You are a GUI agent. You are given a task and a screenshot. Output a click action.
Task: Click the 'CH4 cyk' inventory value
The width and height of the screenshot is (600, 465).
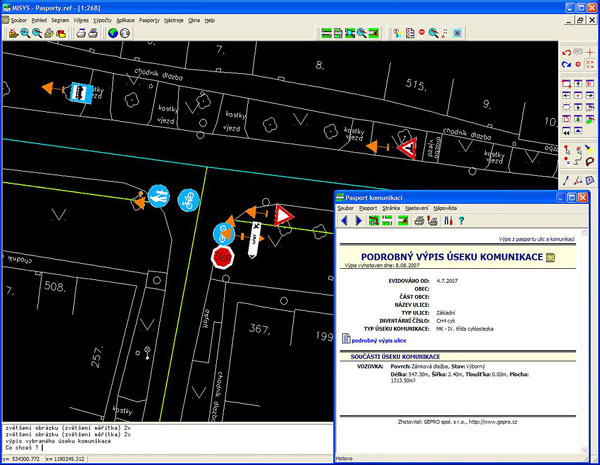point(445,321)
